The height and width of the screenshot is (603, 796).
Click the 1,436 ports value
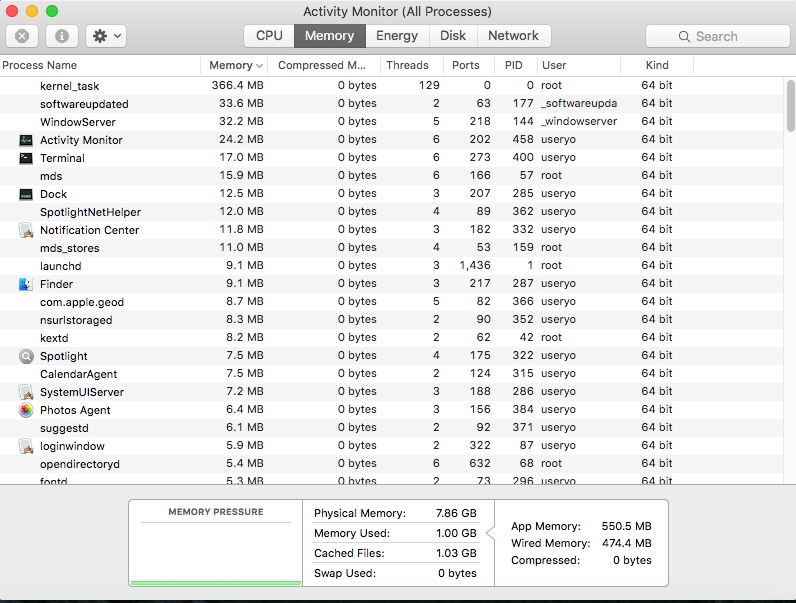point(475,265)
